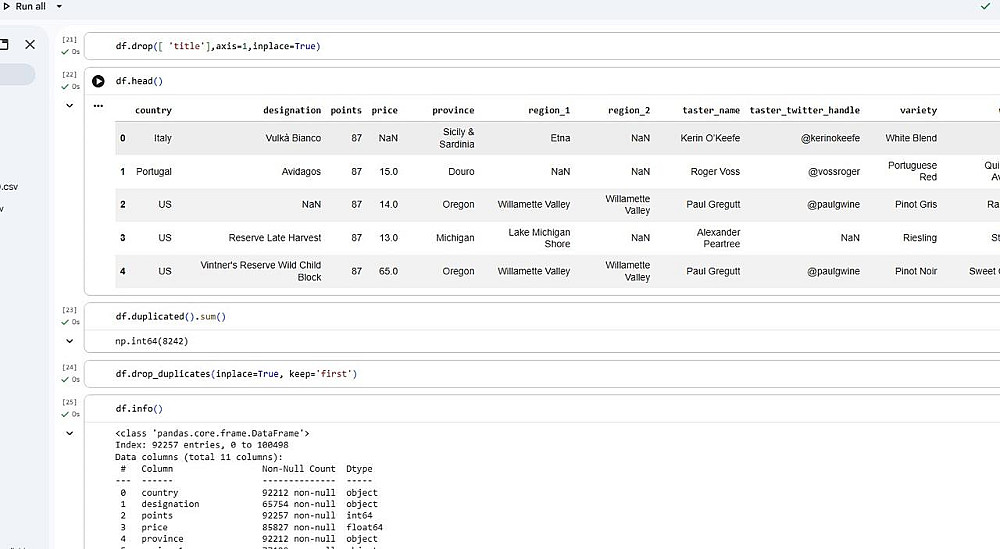This screenshot has height=549, width=1000.
Task: Click the 'designation' column header
Action: pos(292,110)
